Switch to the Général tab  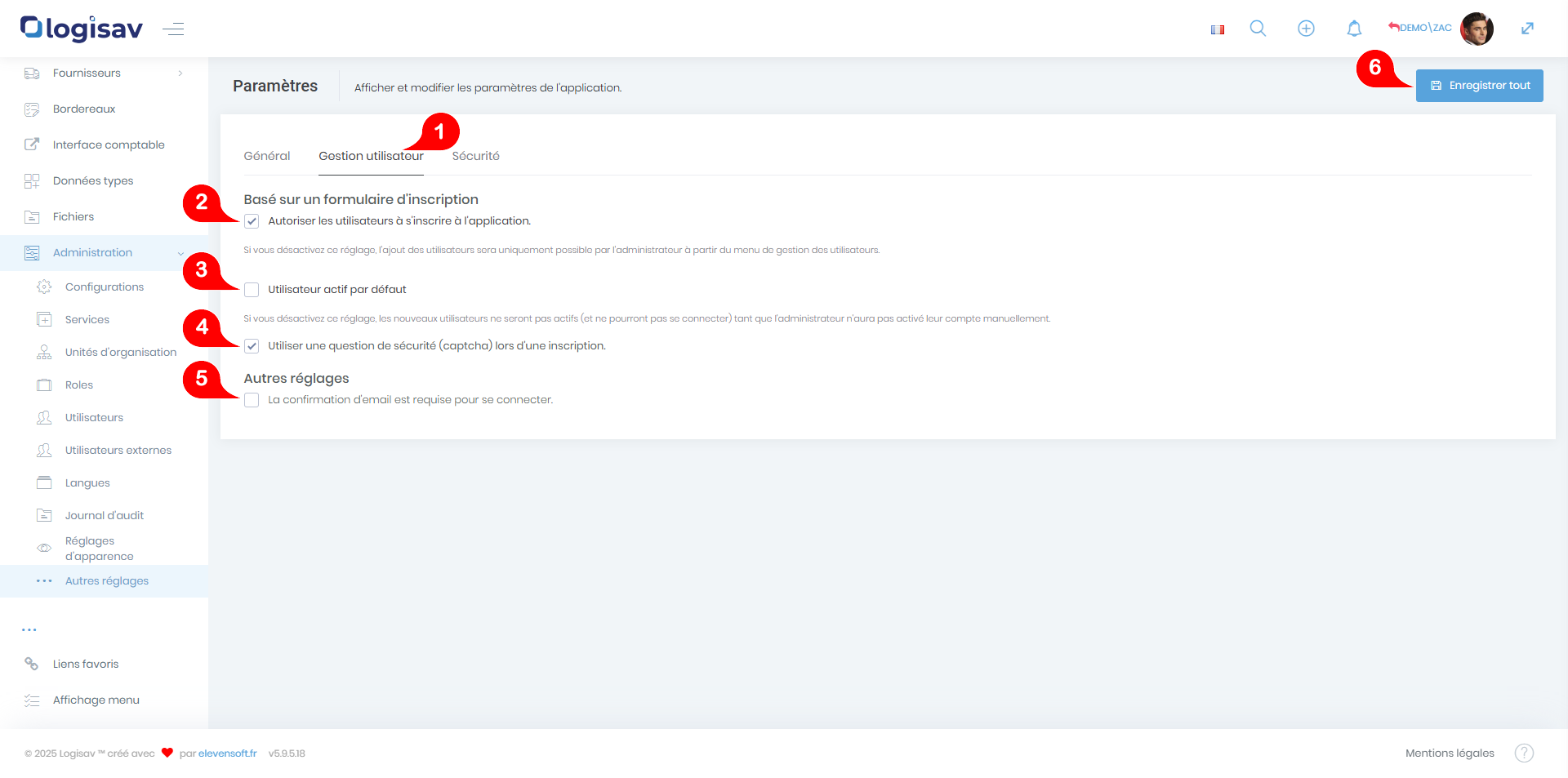pyautogui.click(x=266, y=156)
